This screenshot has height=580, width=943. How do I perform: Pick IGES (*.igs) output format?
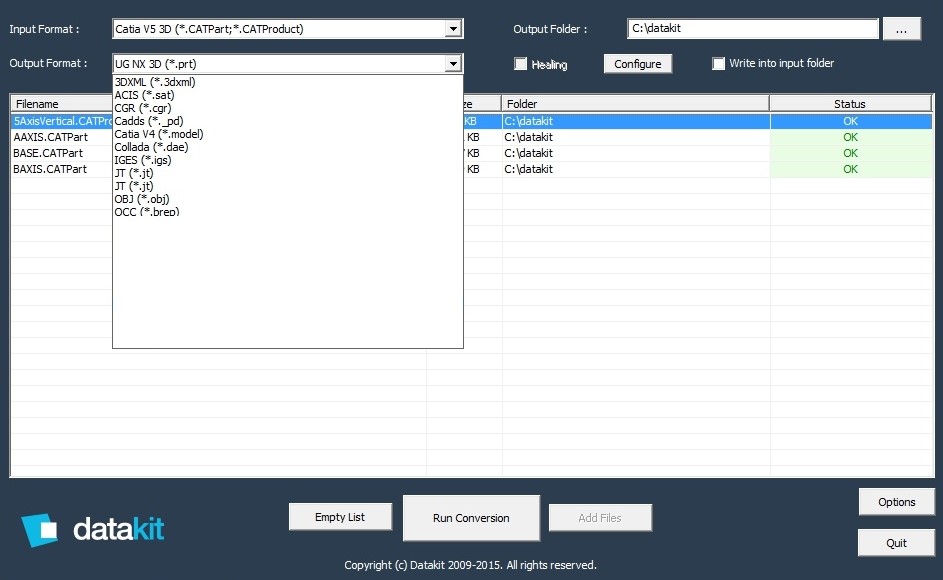(x=287, y=160)
